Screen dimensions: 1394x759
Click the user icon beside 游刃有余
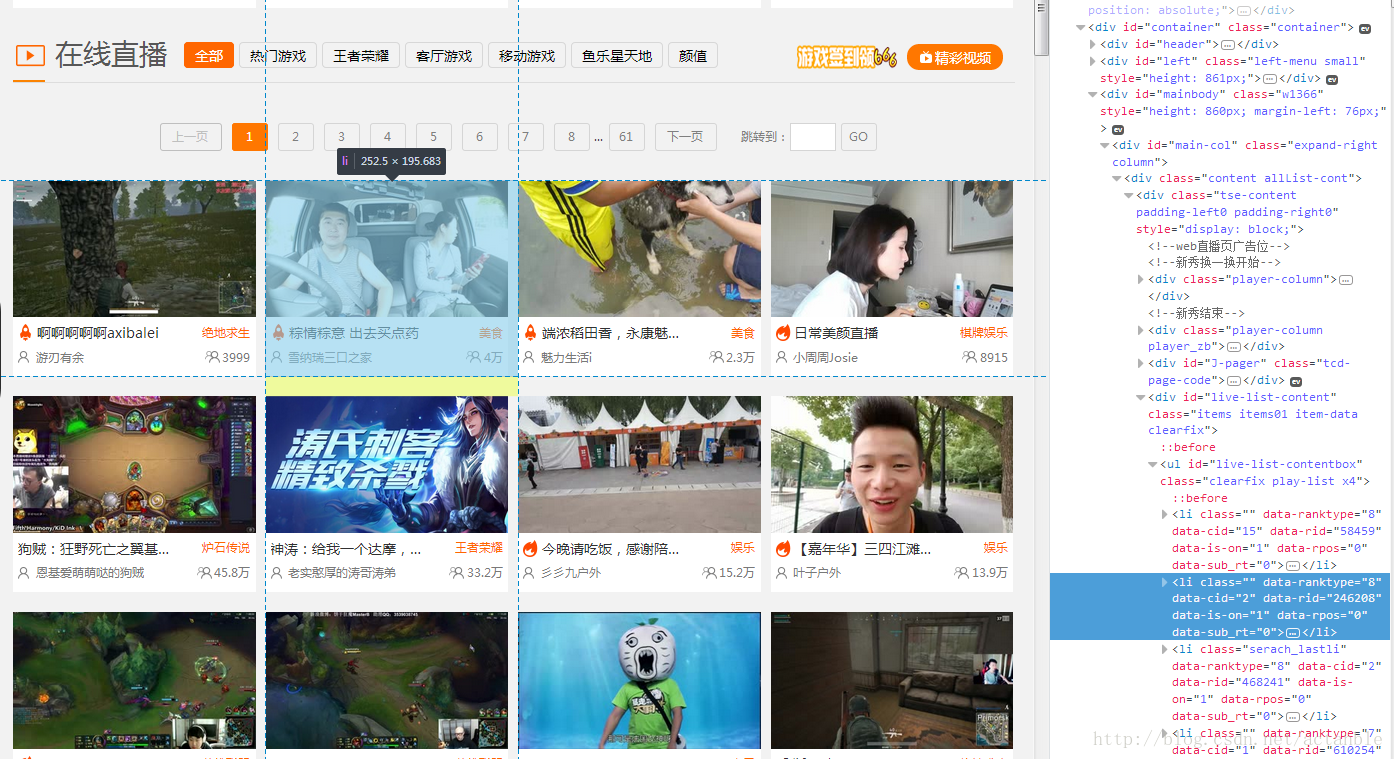(24, 357)
